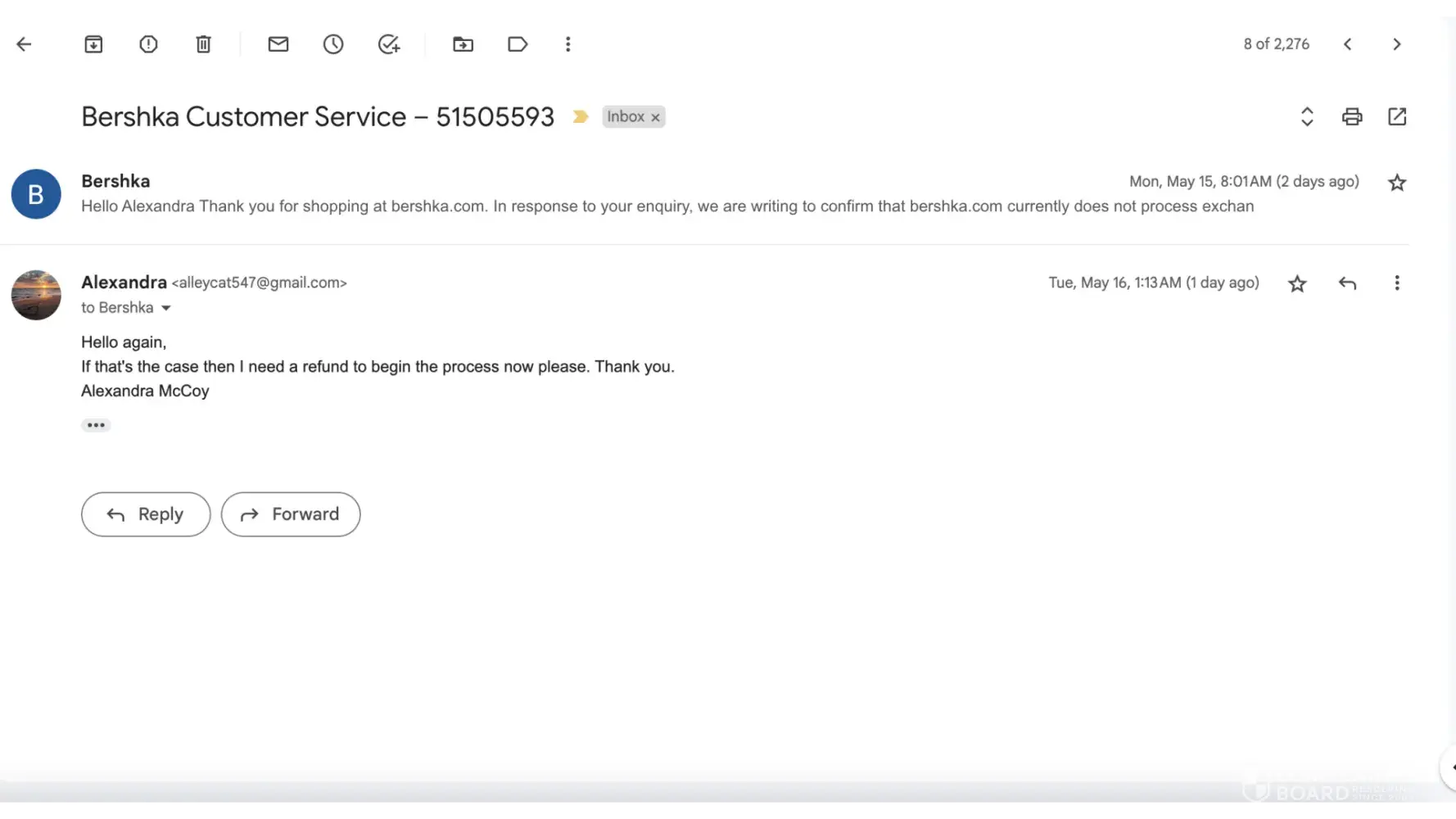
Task: Open the Move to folder icon
Action: click(463, 44)
